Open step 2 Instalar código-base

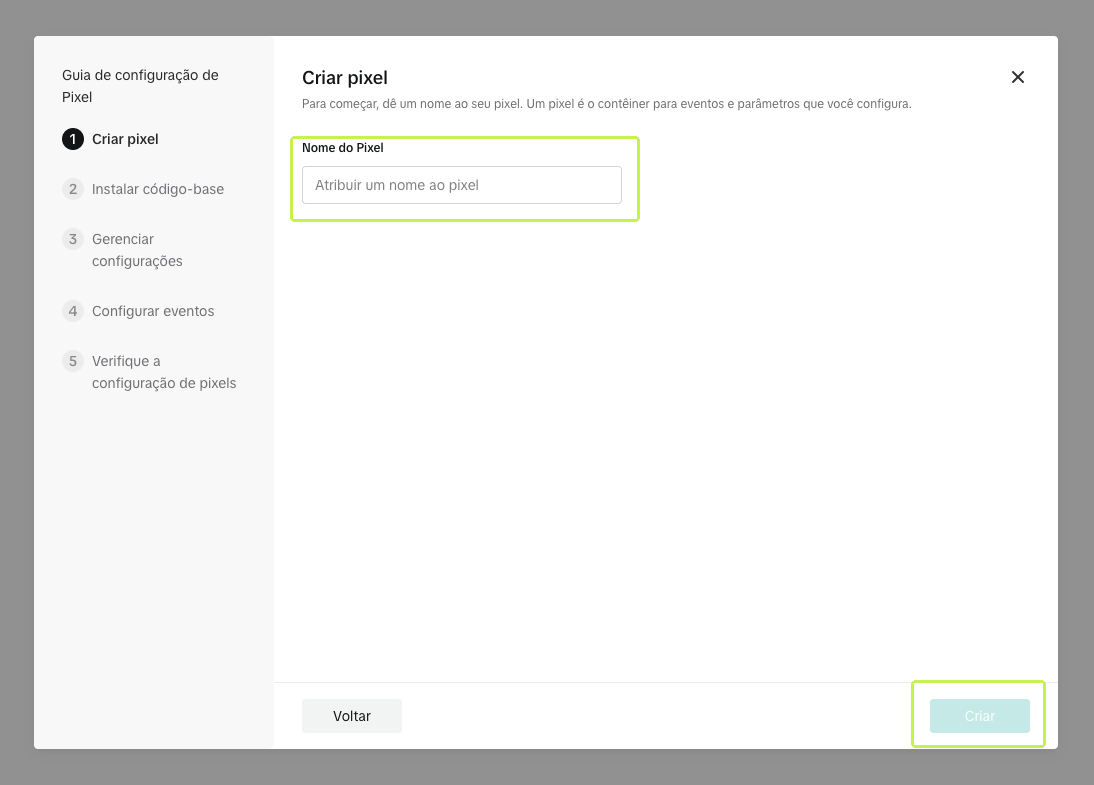(x=143, y=189)
